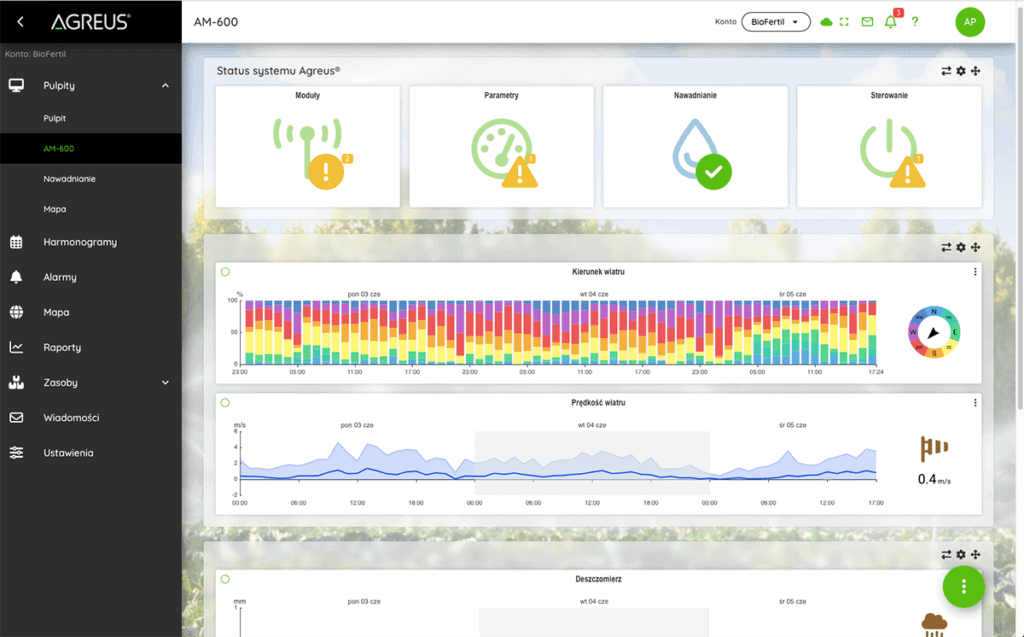Open settings gear above Kierunek wiatru chart
The height and width of the screenshot is (637, 1024).
click(961, 247)
